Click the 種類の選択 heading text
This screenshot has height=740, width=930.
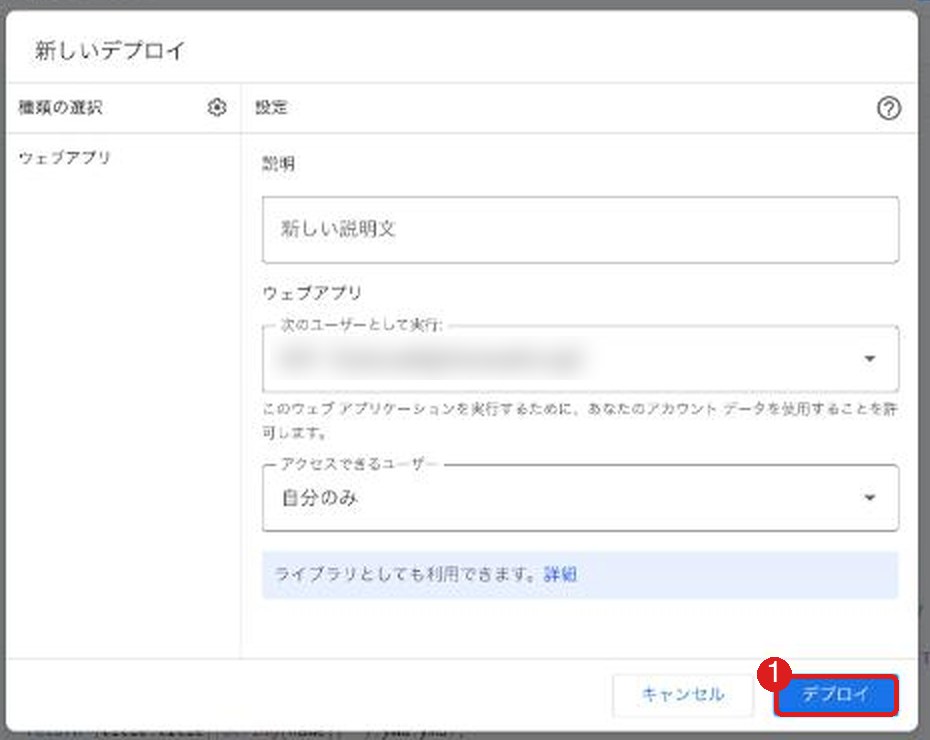(x=60, y=107)
